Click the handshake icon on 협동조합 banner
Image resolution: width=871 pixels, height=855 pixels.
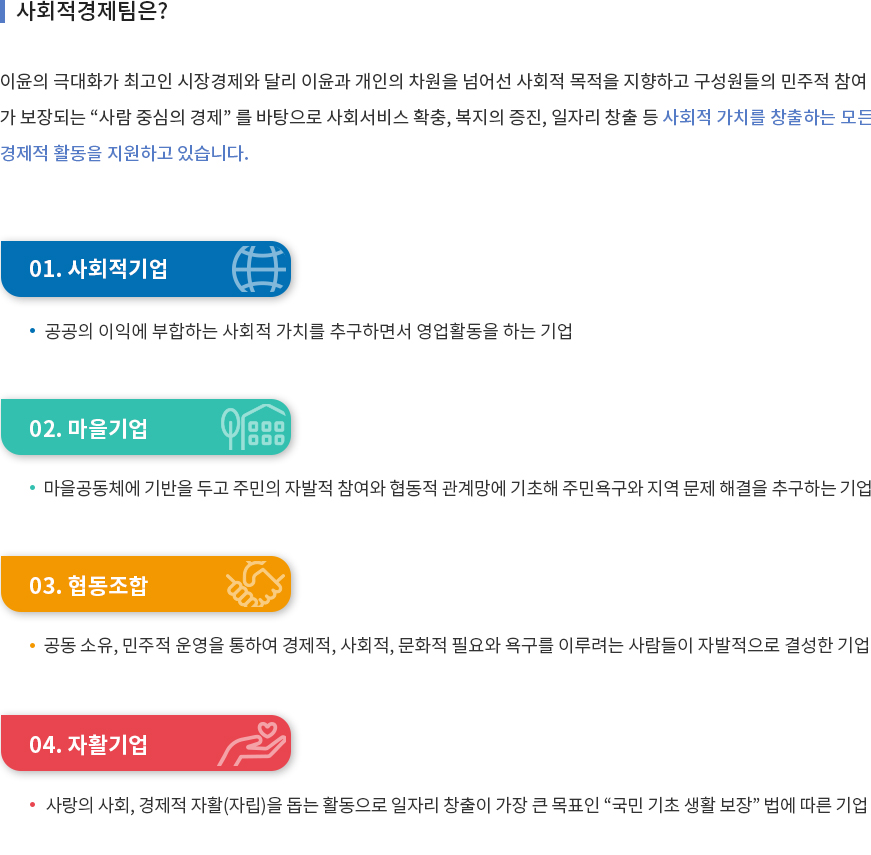coord(255,584)
